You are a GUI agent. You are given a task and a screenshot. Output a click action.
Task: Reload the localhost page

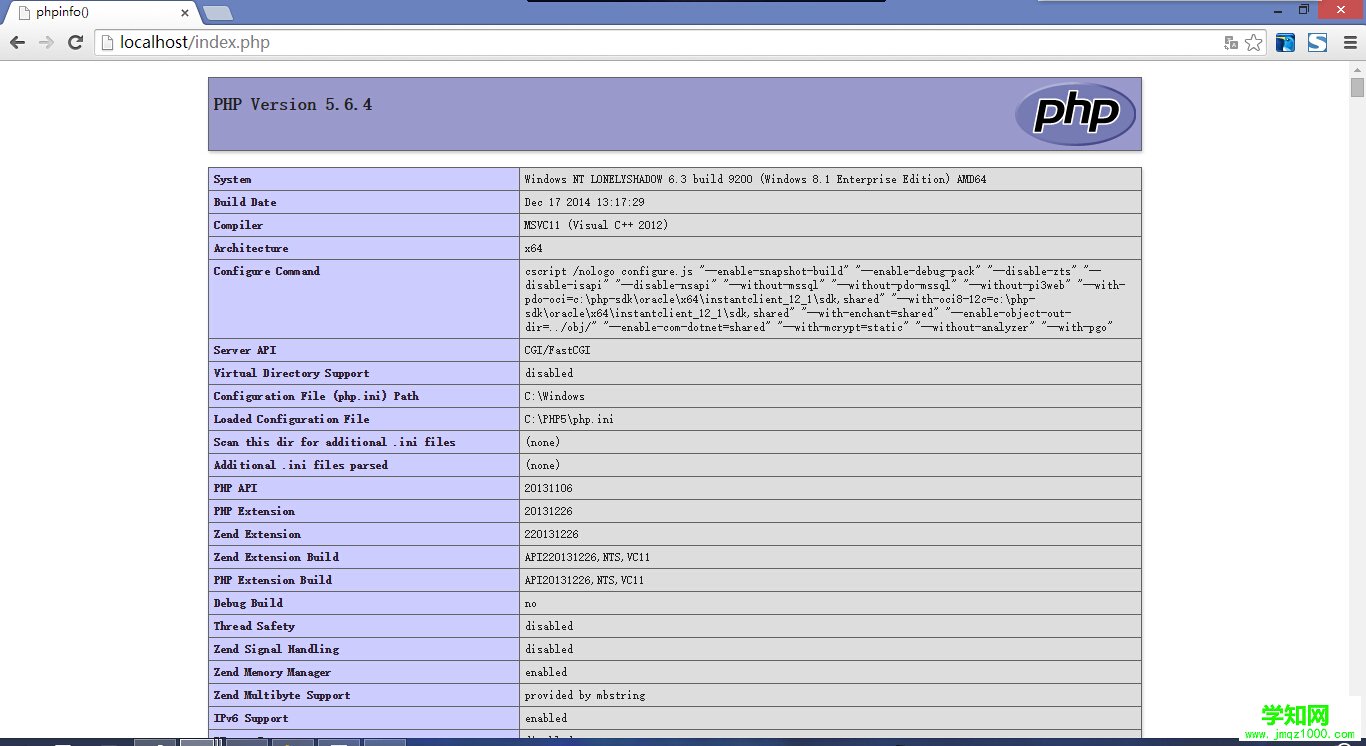coord(75,42)
